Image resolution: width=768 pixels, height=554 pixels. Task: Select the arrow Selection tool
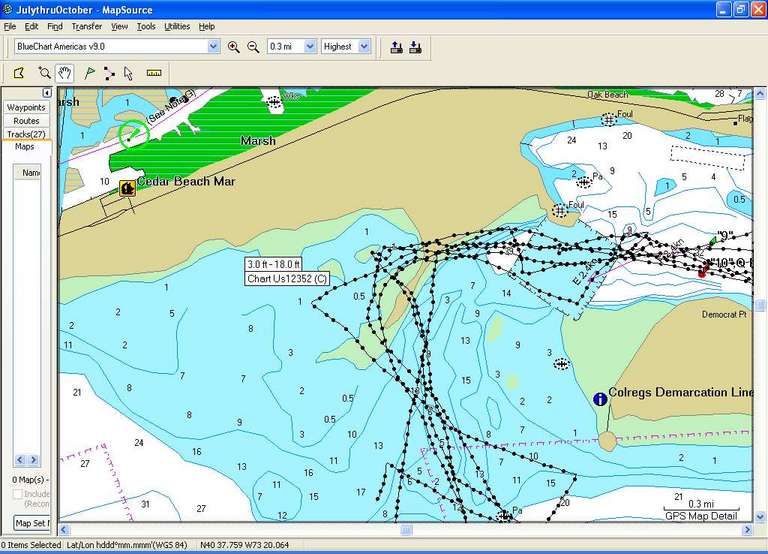(x=128, y=73)
